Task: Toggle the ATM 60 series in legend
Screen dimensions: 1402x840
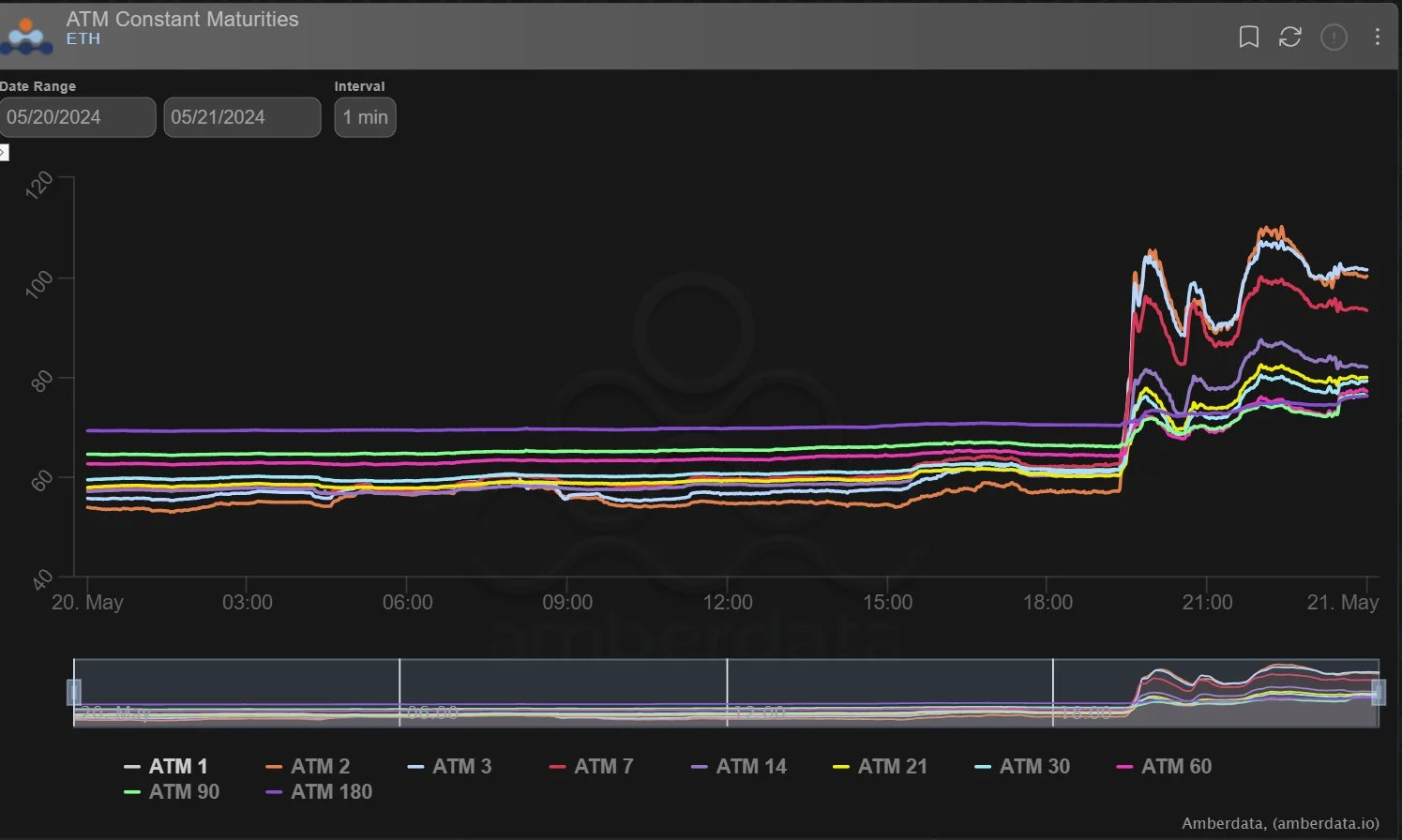Action: [1164, 766]
